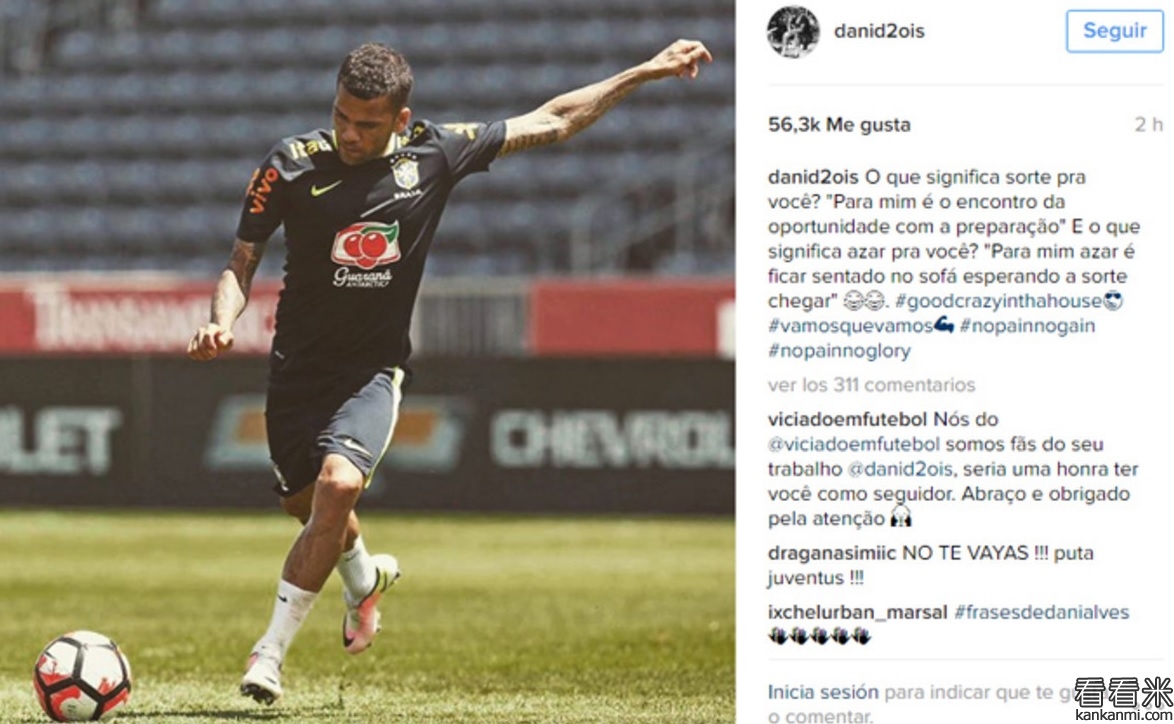Open the ixchelurban_marsal commenter profile
The image size is (1174, 724).
point(857,612)
